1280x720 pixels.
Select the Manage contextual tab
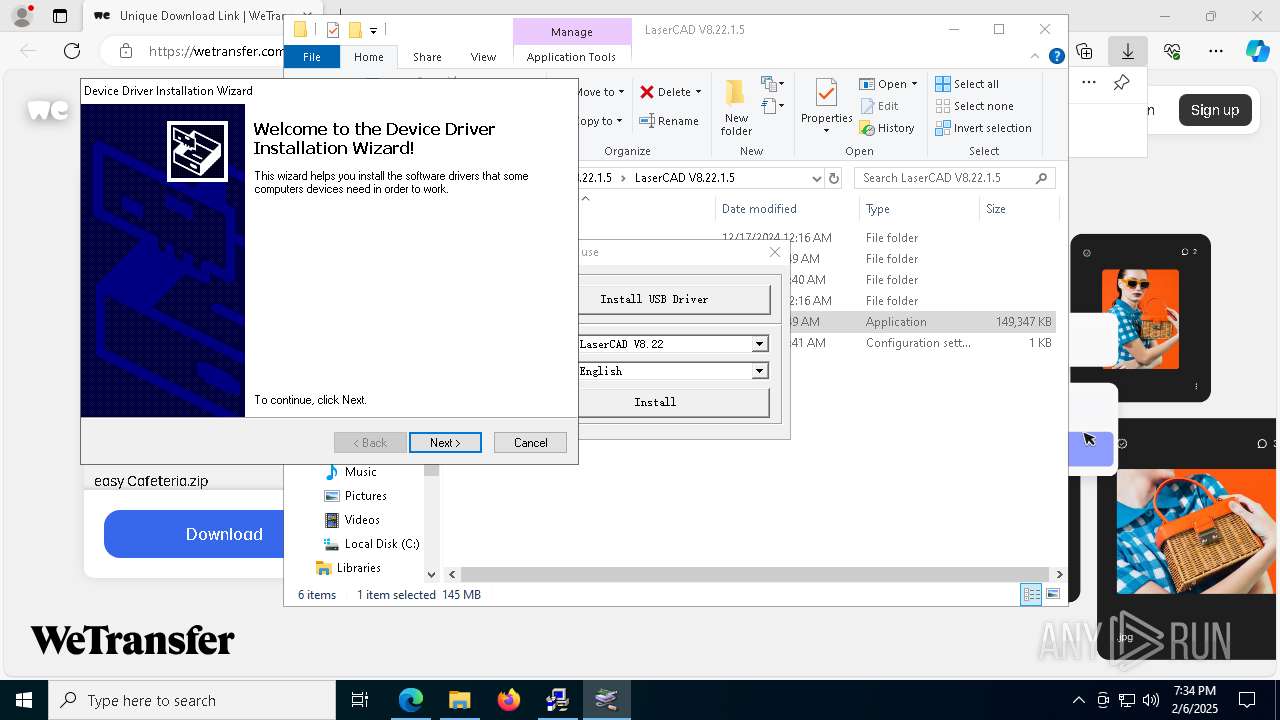coord(571,32)
